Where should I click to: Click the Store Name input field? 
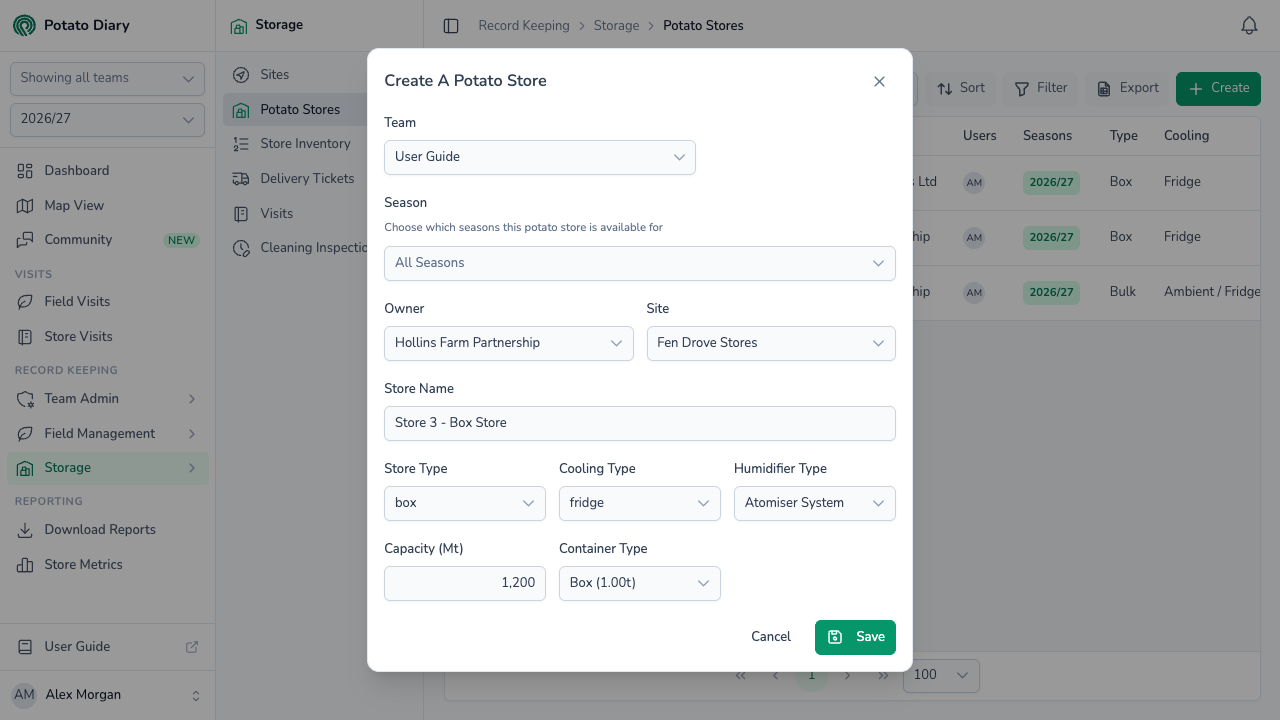pos(640,423)
